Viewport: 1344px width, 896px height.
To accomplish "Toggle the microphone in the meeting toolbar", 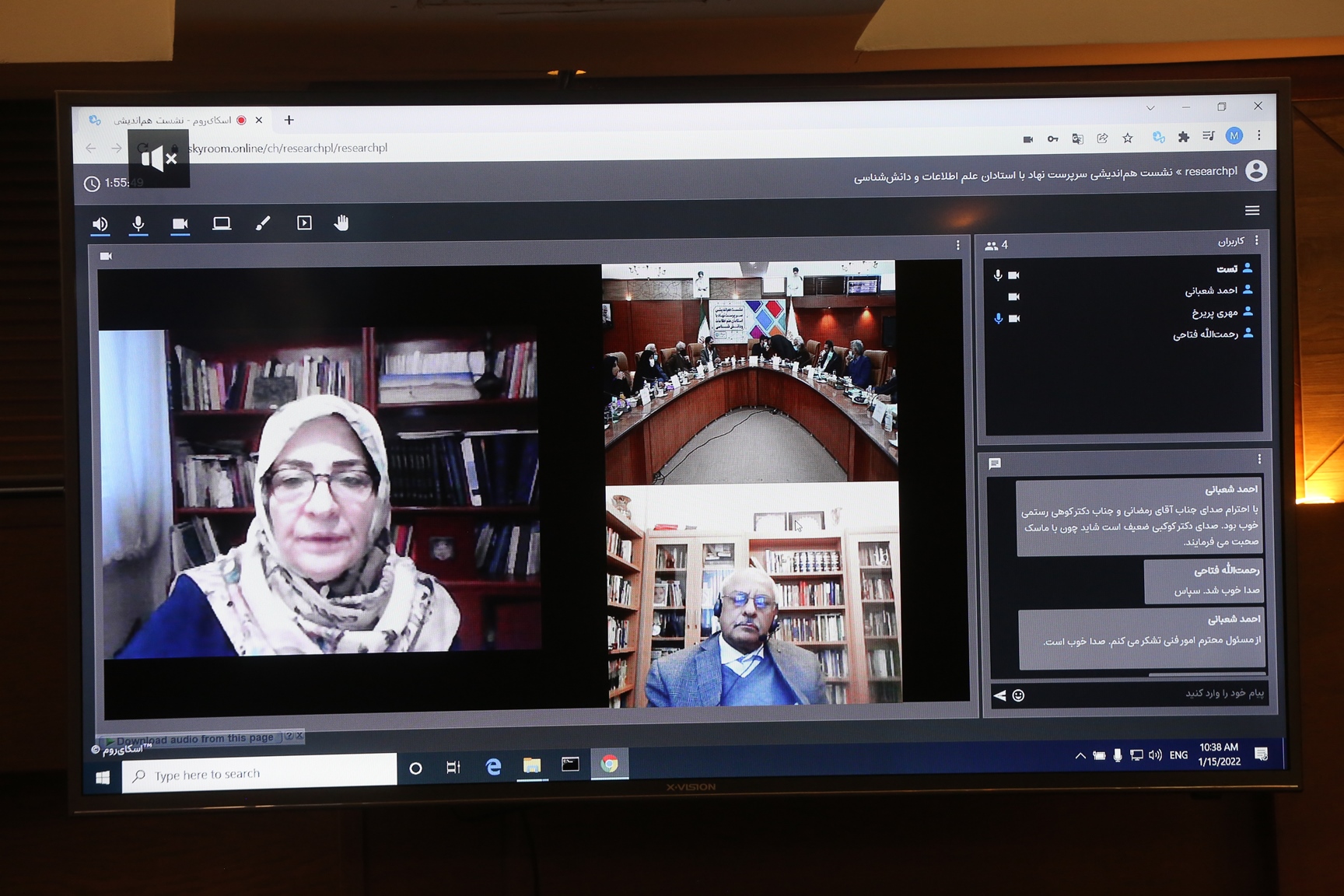I will pos(138,224).
